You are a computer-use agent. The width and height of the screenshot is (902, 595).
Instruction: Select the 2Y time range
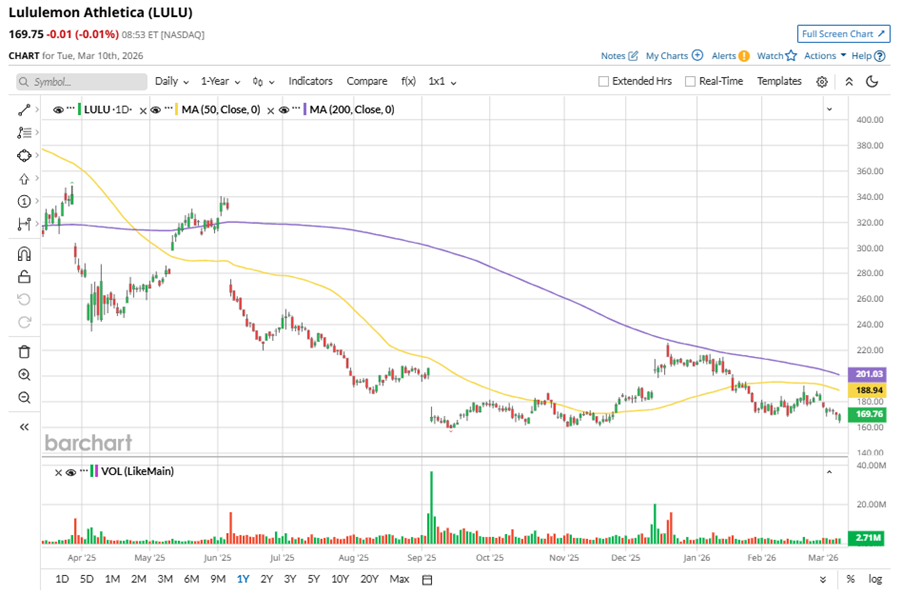[266, 579]
